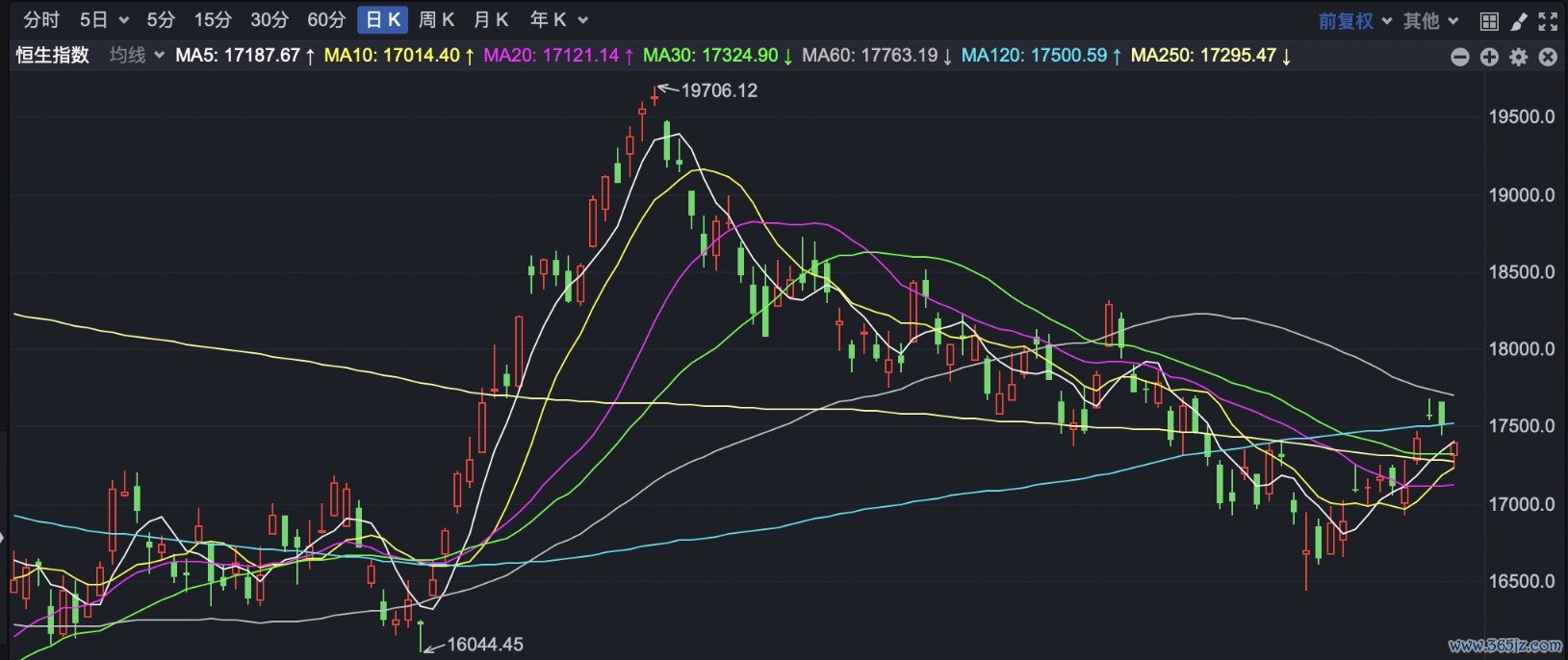The image size is (1568, 660).
Task: Open indicator settings gear icon
Action: point(1519,57)
